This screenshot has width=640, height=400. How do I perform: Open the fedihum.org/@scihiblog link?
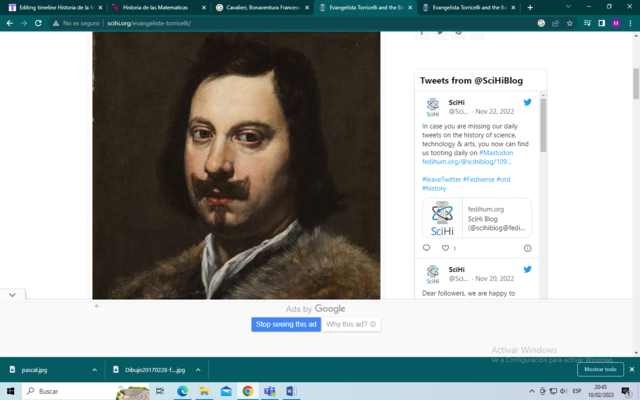pyautogui.click(x=467, y=162)
